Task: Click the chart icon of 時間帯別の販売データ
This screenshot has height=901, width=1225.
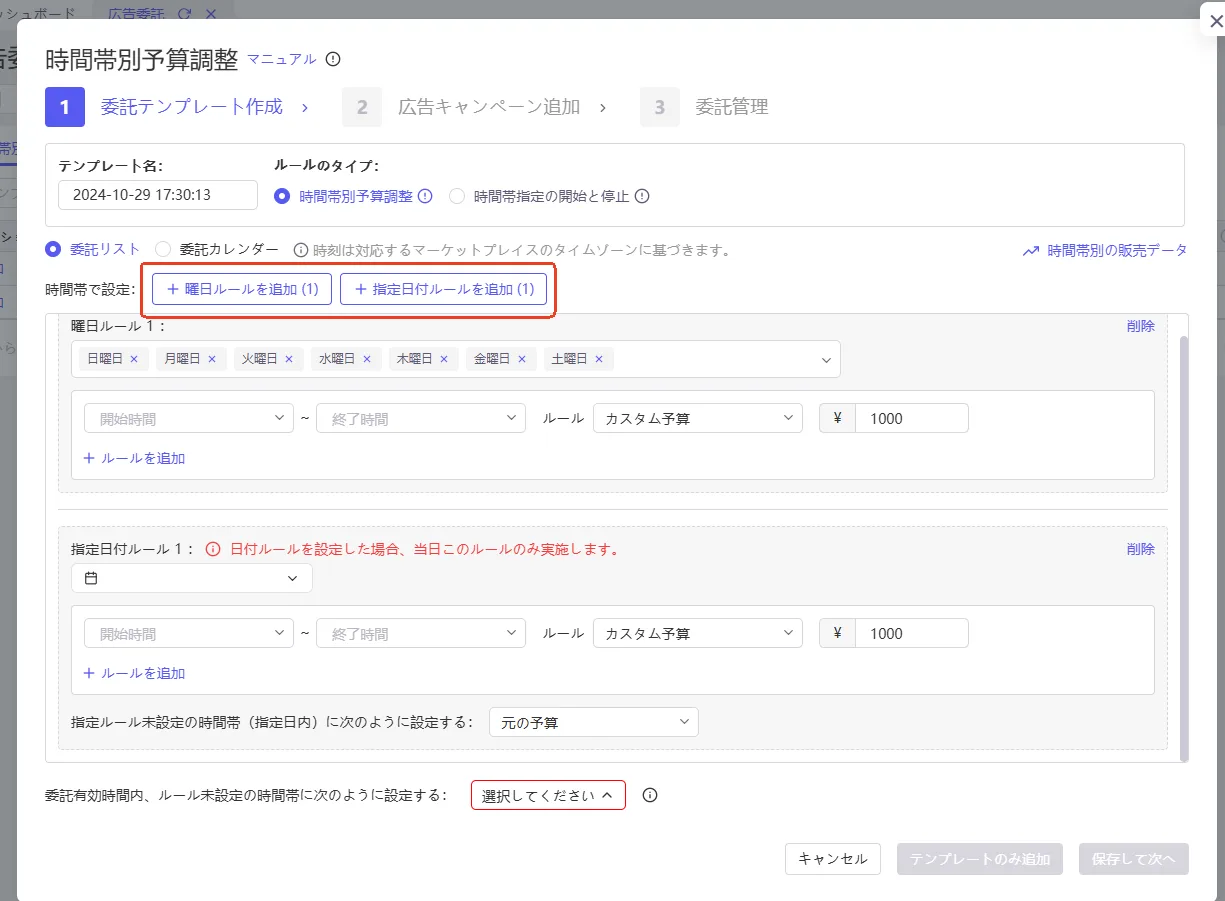Action: [1031, 251]
